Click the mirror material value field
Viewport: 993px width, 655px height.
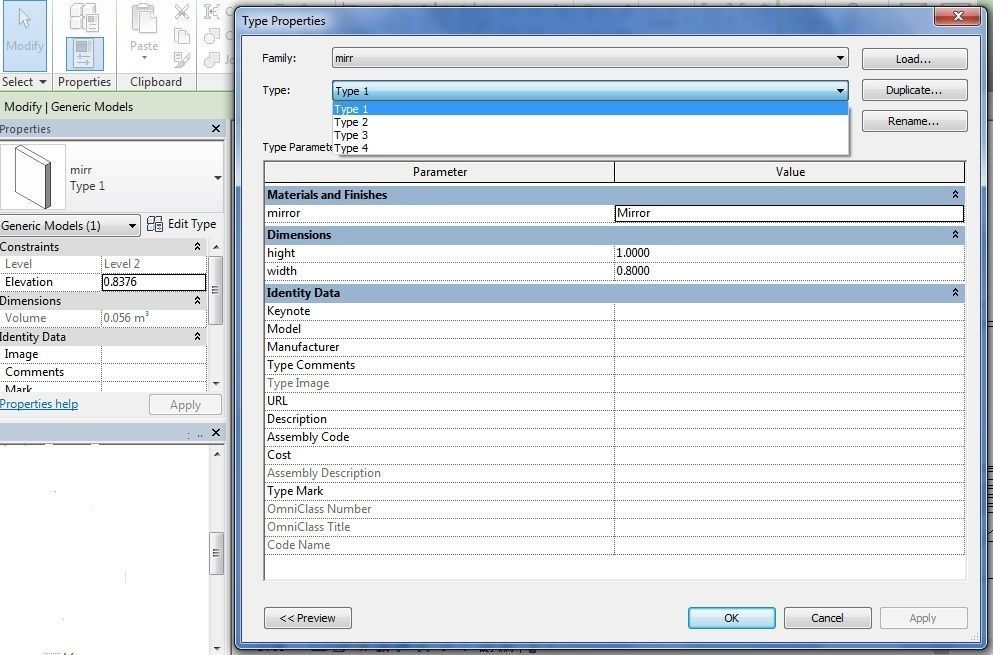point(789,213)
